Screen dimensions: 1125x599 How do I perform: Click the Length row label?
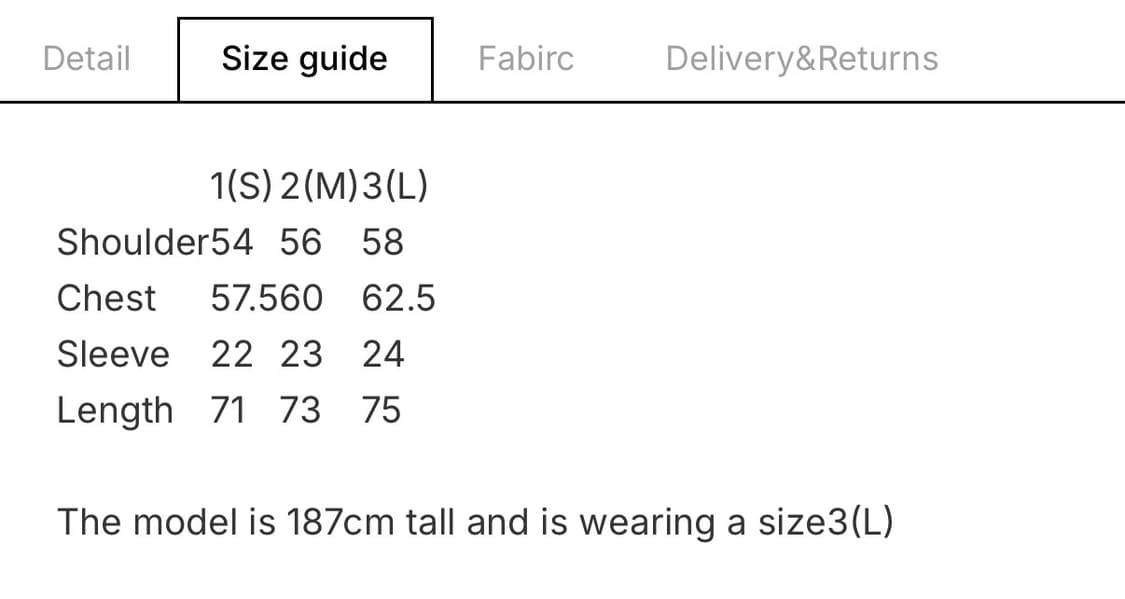[115, 410]
